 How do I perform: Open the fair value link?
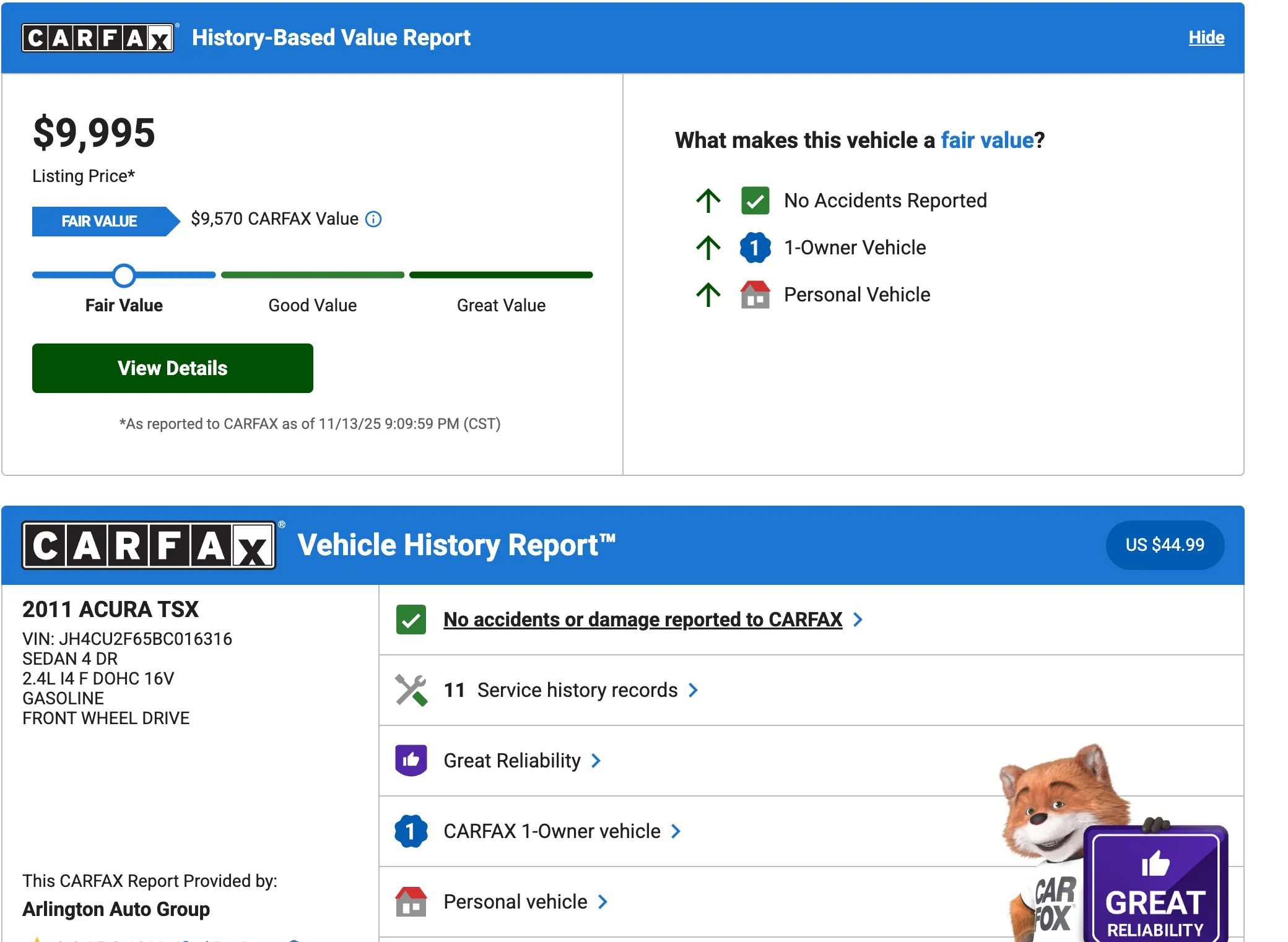pyautogui.click(x=987, y=140)
